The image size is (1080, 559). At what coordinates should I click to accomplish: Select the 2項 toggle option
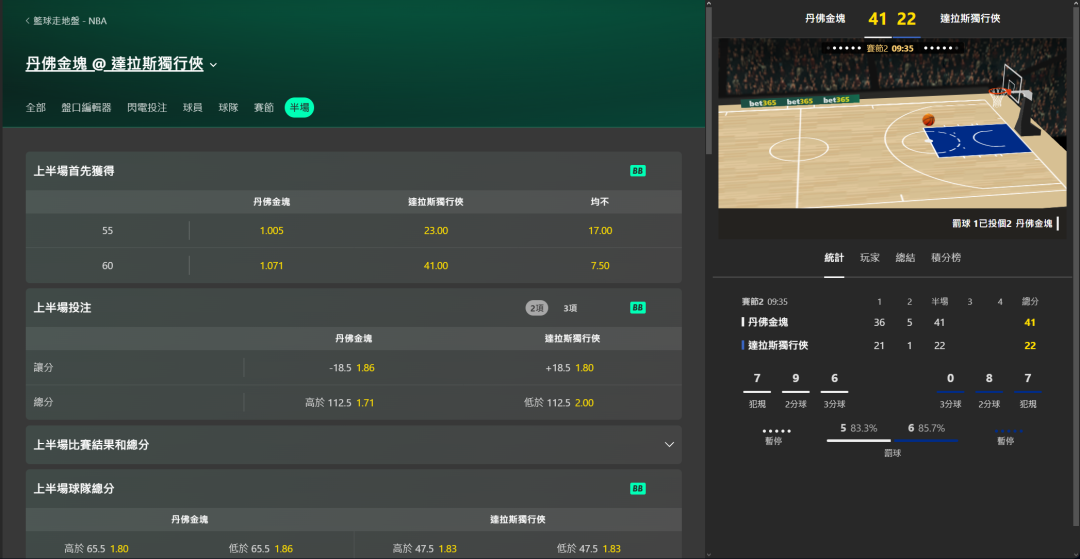pyautogui.click(x=537, y=308)
